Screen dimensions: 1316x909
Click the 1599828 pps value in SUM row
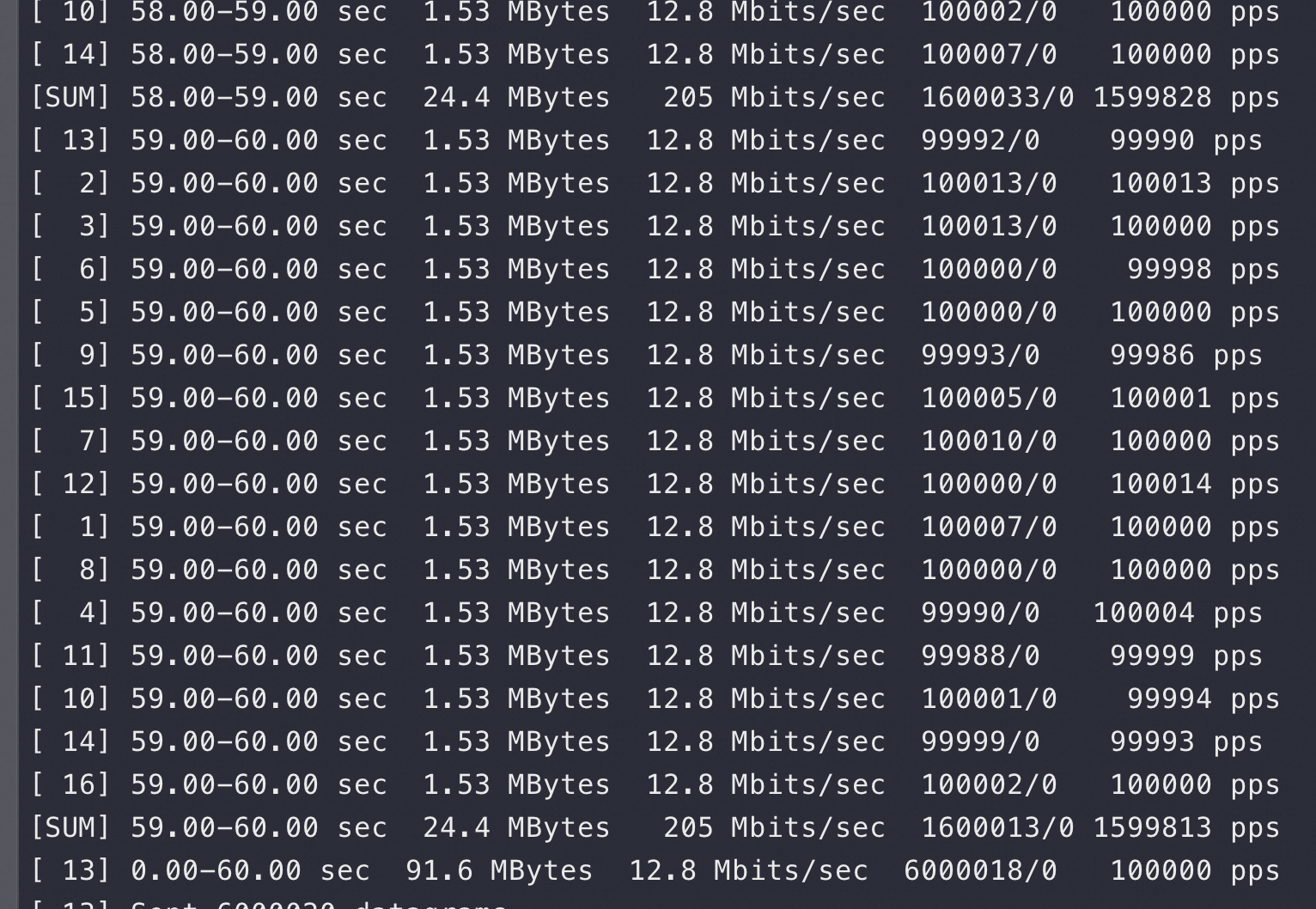[1185, 97]
